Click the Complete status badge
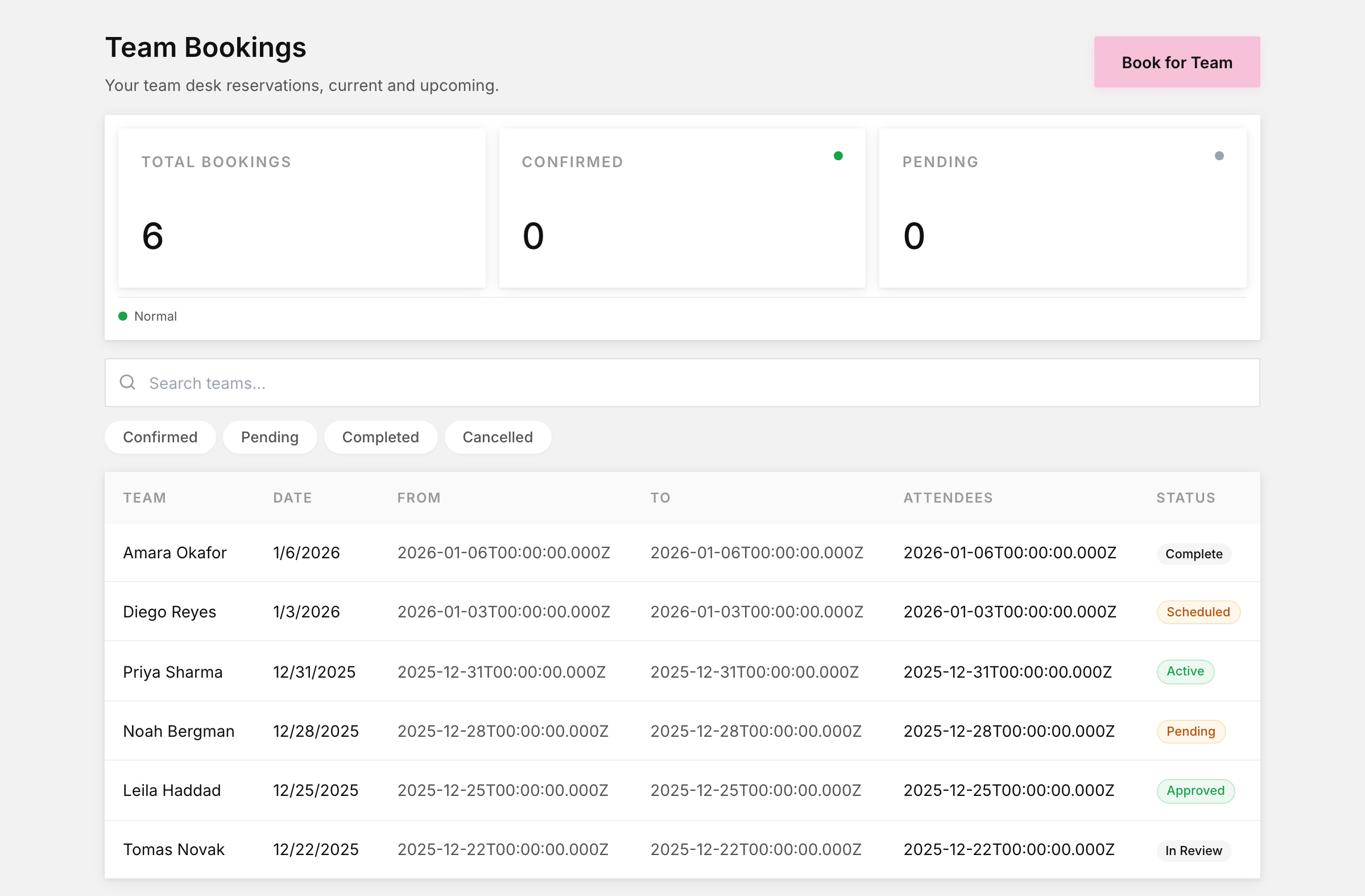The image size is (1365, 896). 1193,554
